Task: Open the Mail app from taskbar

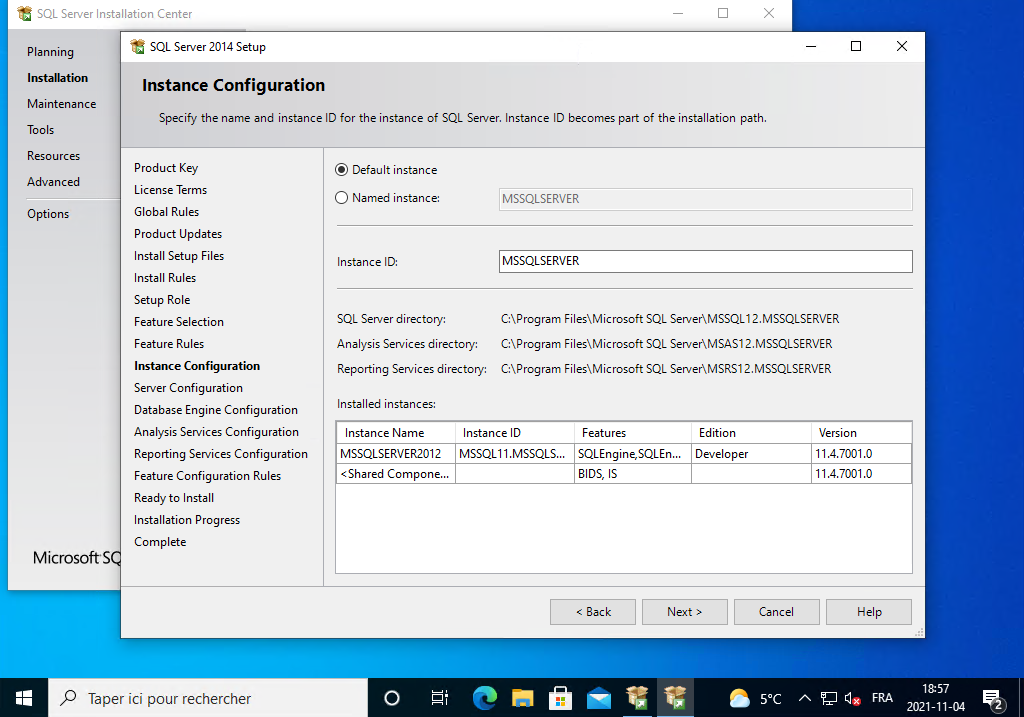Action: coord(599,698)
